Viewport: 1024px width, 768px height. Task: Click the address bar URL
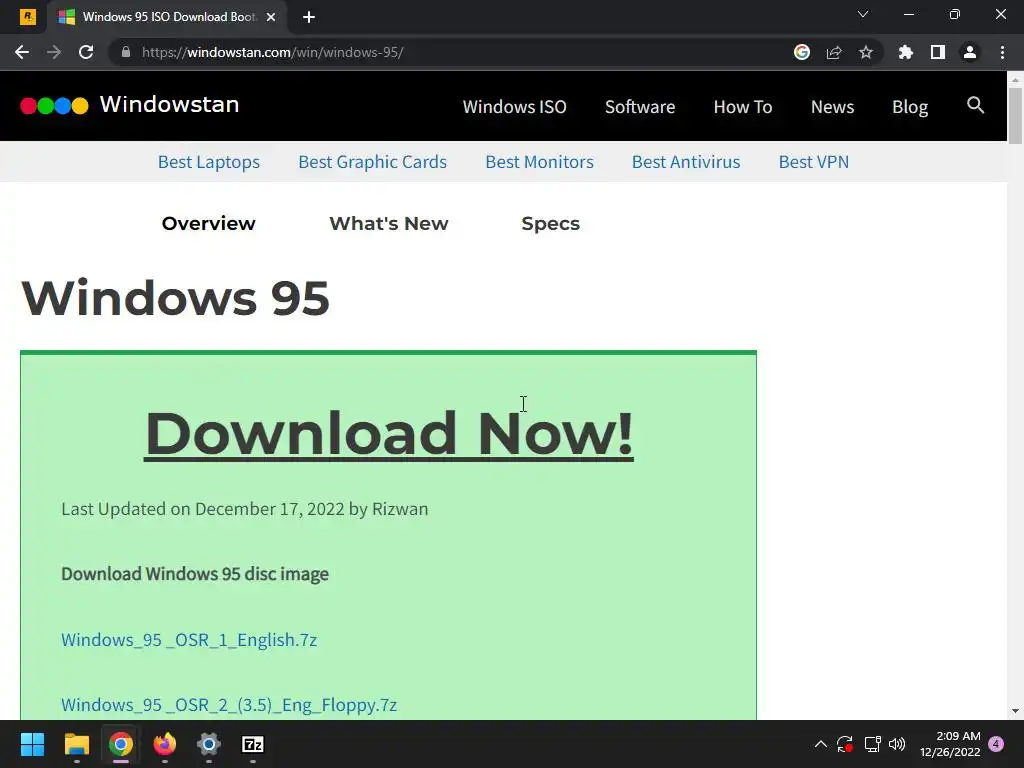point(272,52)
